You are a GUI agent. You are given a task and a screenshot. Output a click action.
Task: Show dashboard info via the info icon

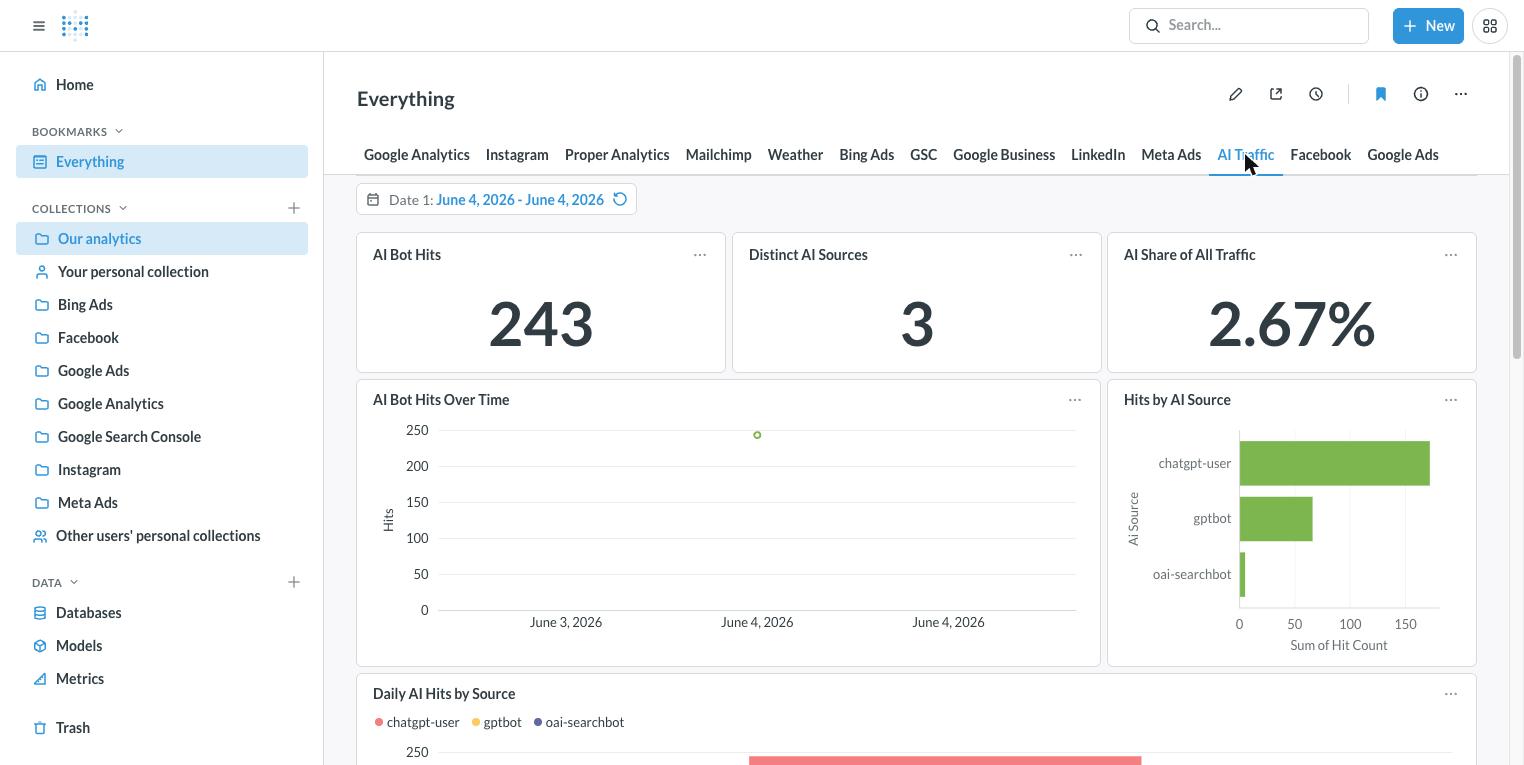point(1421,94)
